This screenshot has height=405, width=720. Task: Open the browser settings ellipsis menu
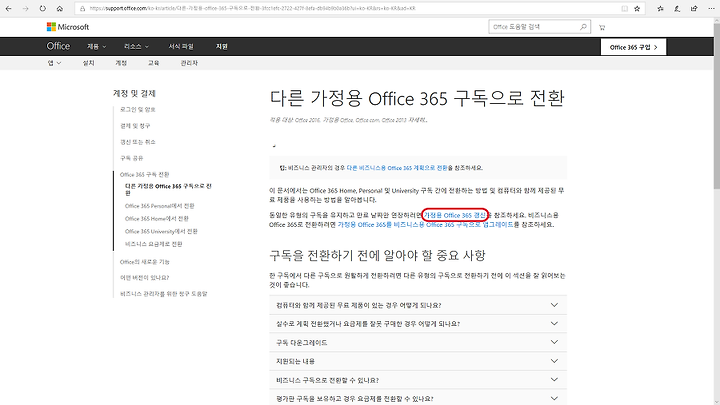(711, 9)
